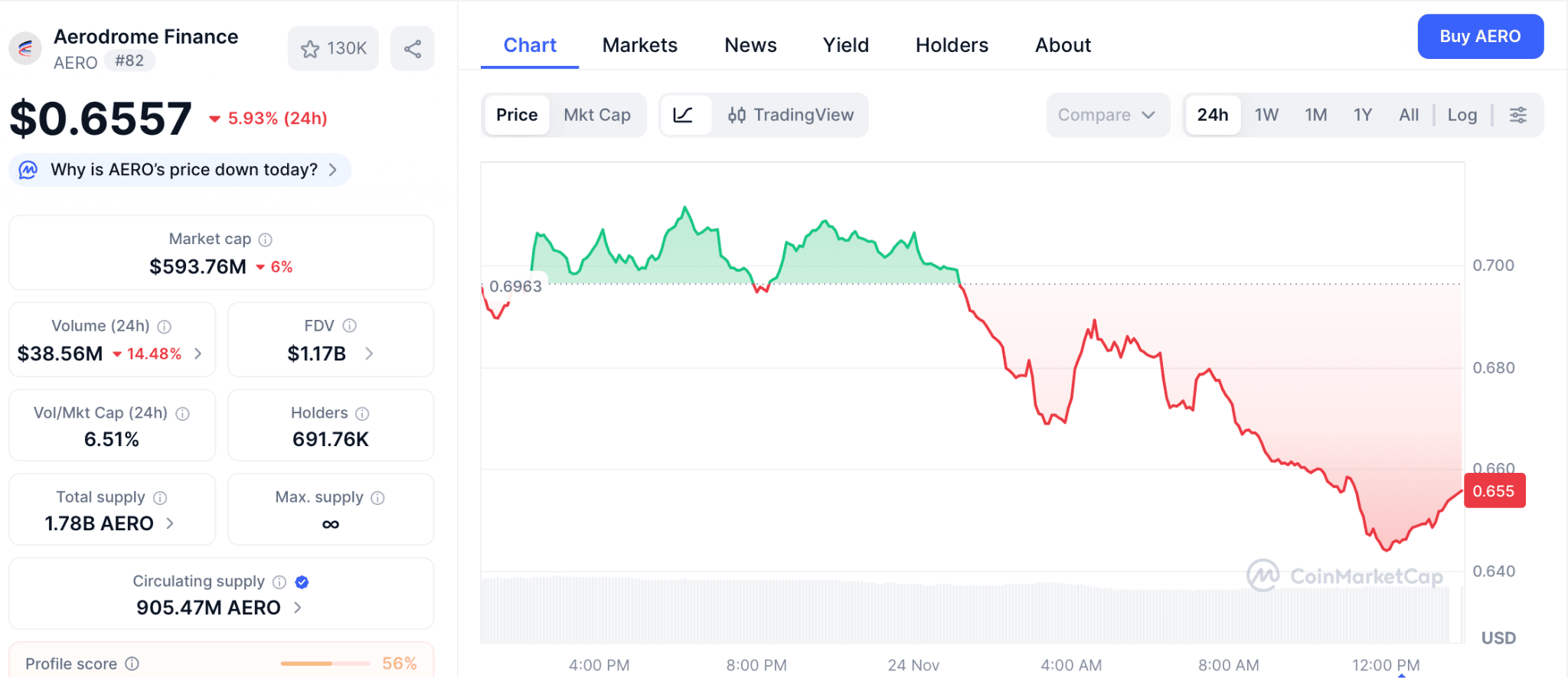Open chart settings sliders icon
1568x678 pixels.
pyautogui.click(x=1517, y=115)
